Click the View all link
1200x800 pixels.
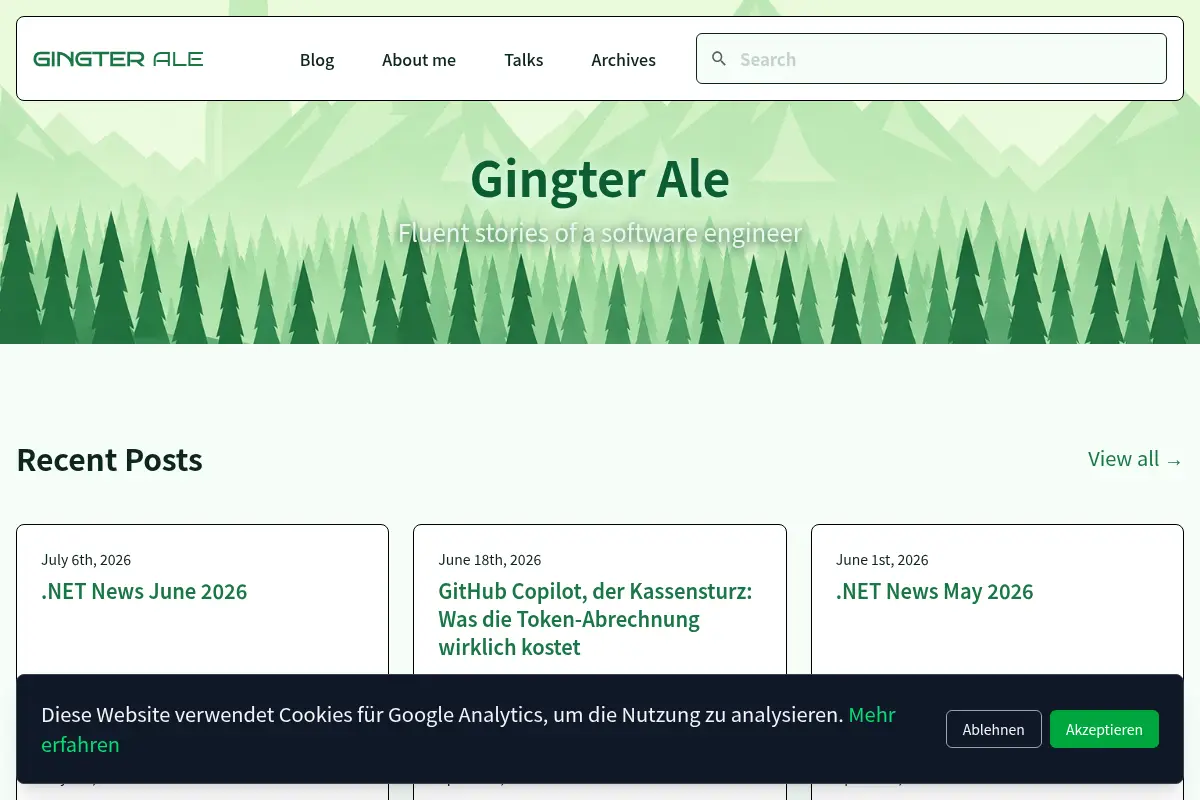(x=1135, y=459)
